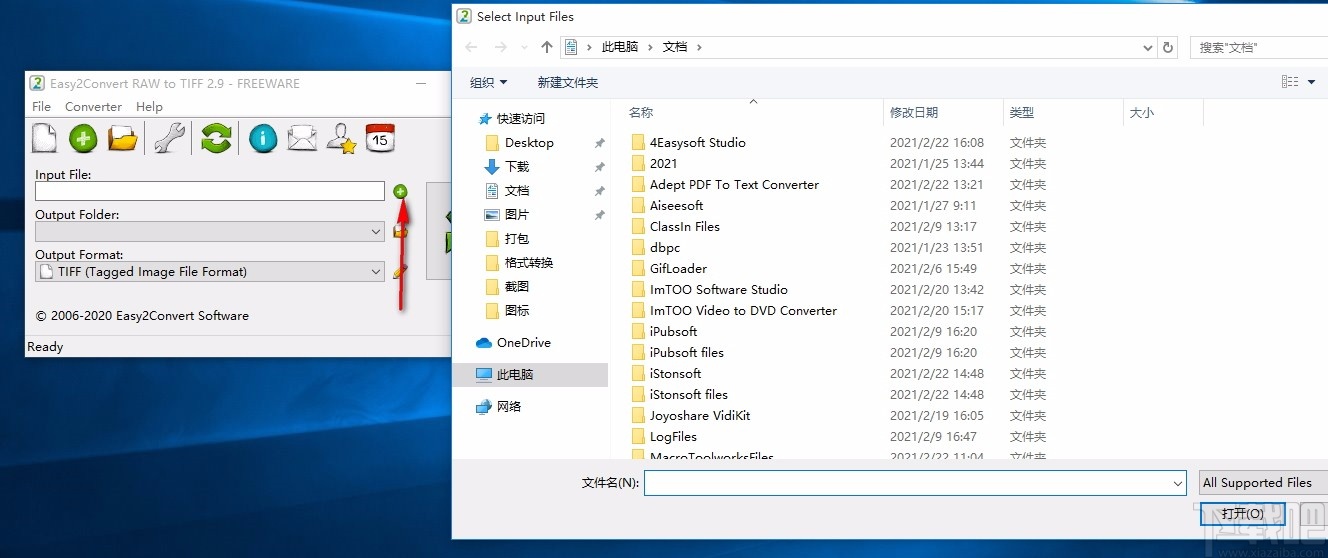Select the iStonsoft files folder
The image size is (1328, 558).
[689, 395]
